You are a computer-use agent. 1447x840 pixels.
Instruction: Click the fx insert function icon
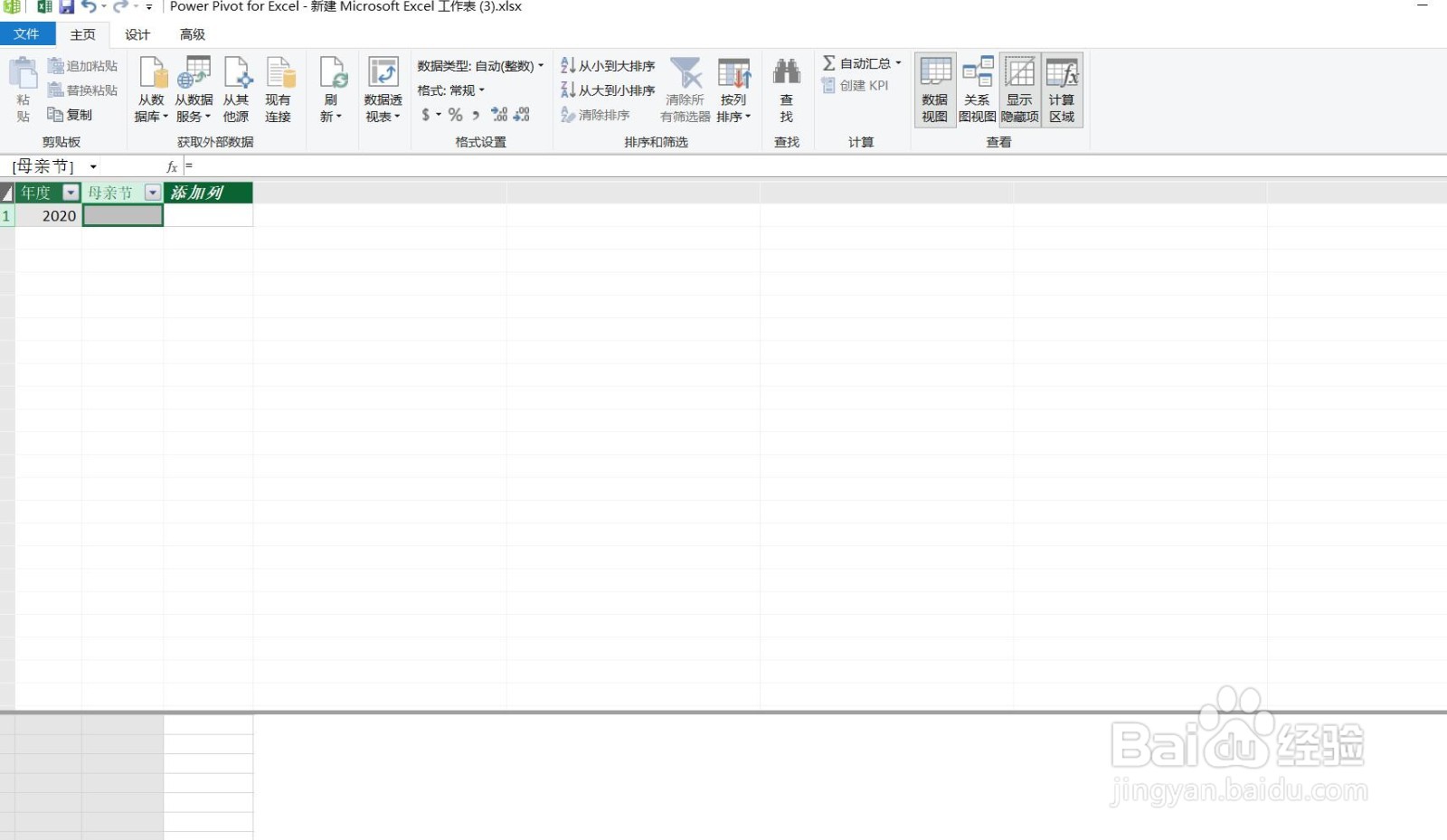click(x=172, y=167)
